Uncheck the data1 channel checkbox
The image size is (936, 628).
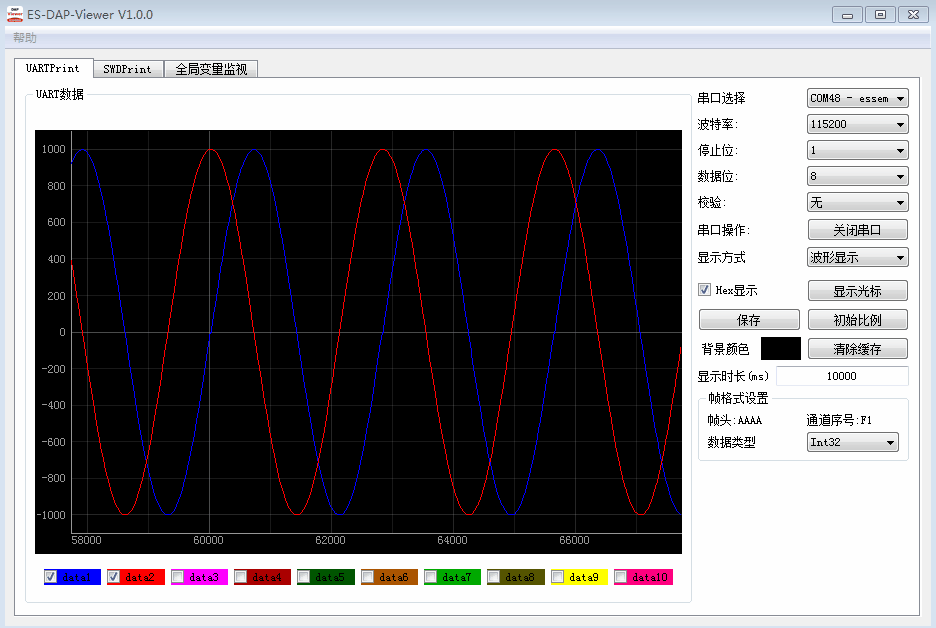(x=51, y=577)
